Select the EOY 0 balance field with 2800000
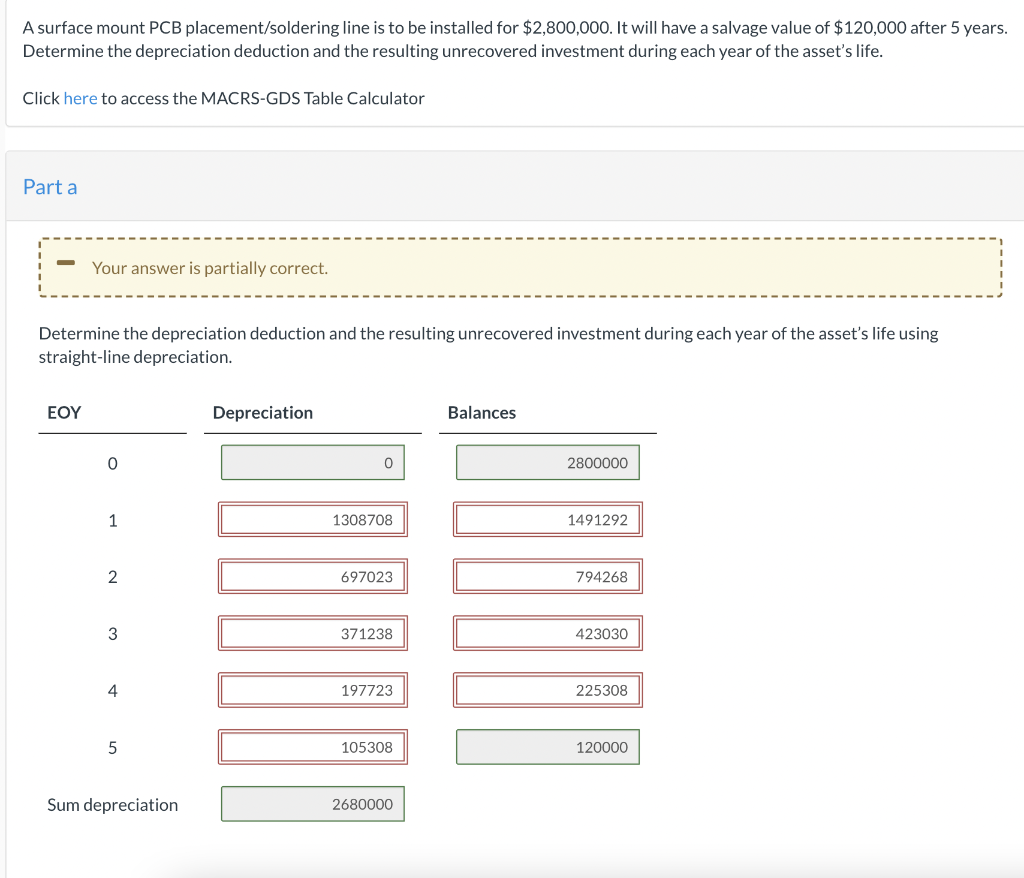The height and width of the screenshot is (878, 1024). pos(548,463)
